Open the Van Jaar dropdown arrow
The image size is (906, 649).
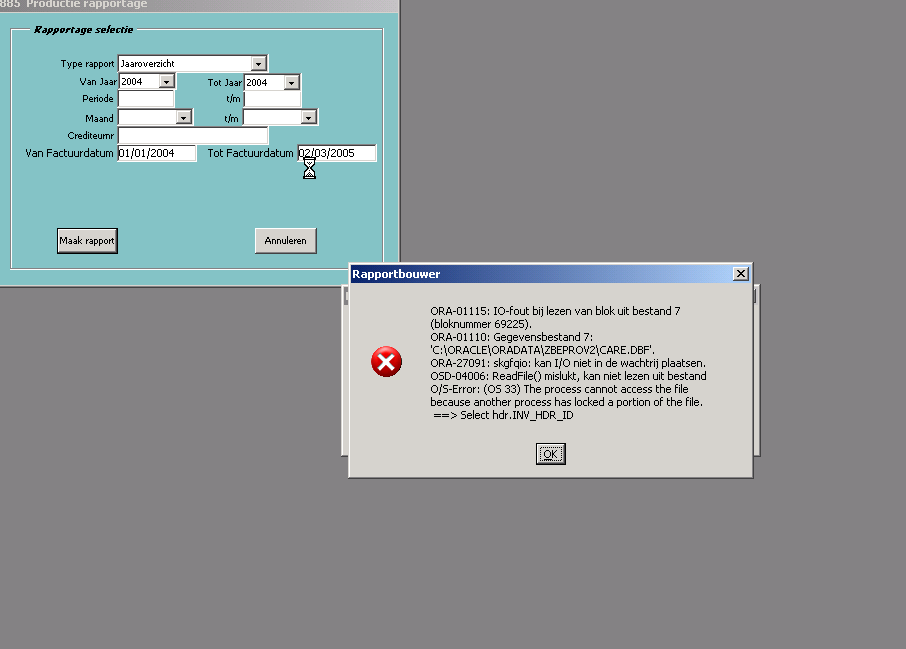pos(166,82)
